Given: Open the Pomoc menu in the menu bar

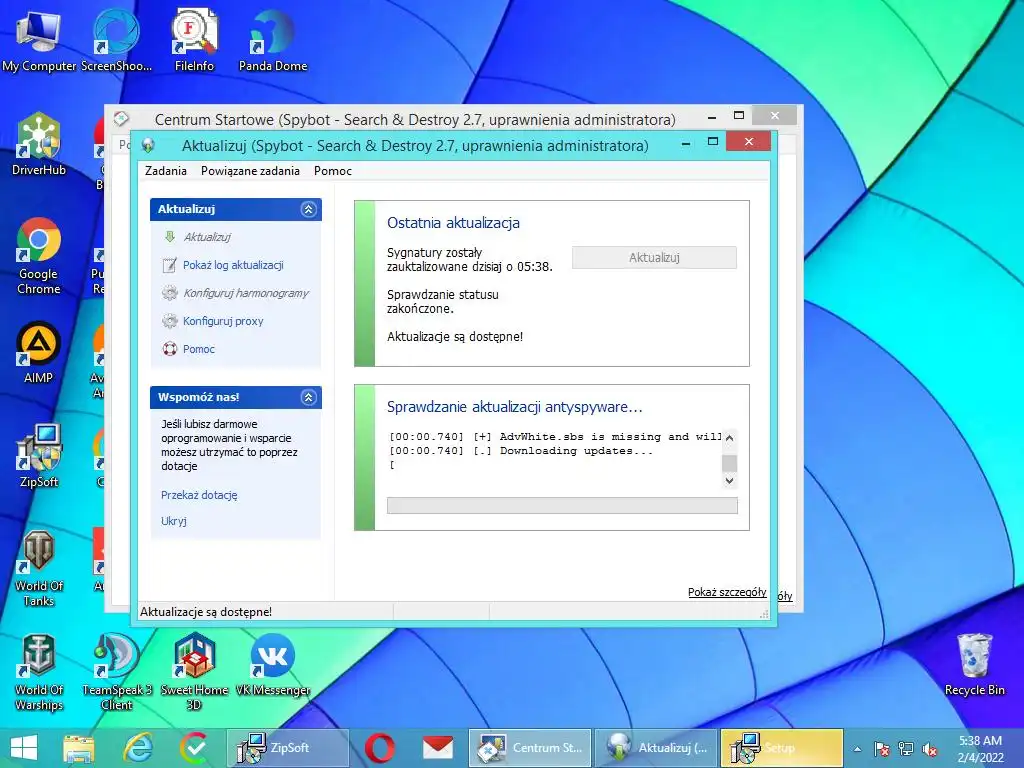Looking at the screenshot, I should point(332,170).
